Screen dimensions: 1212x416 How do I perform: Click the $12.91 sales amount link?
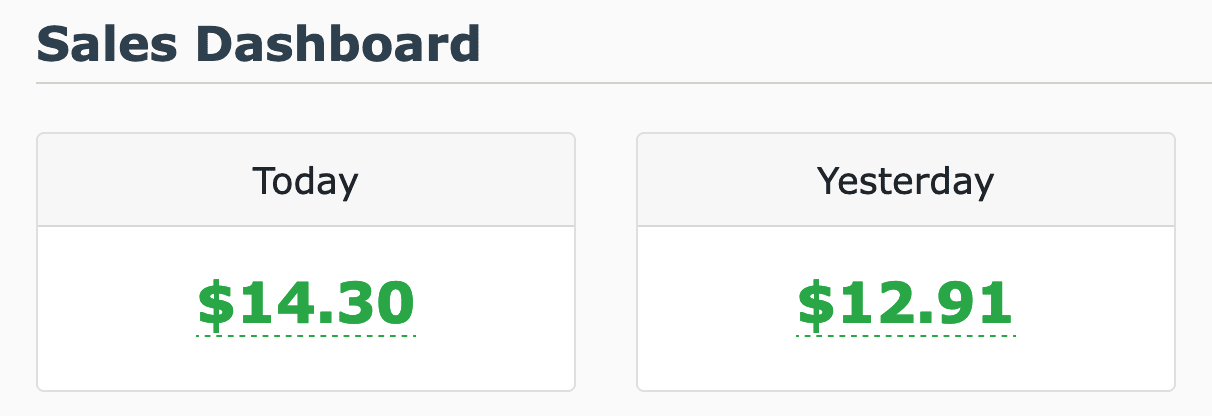coord(906,304)
